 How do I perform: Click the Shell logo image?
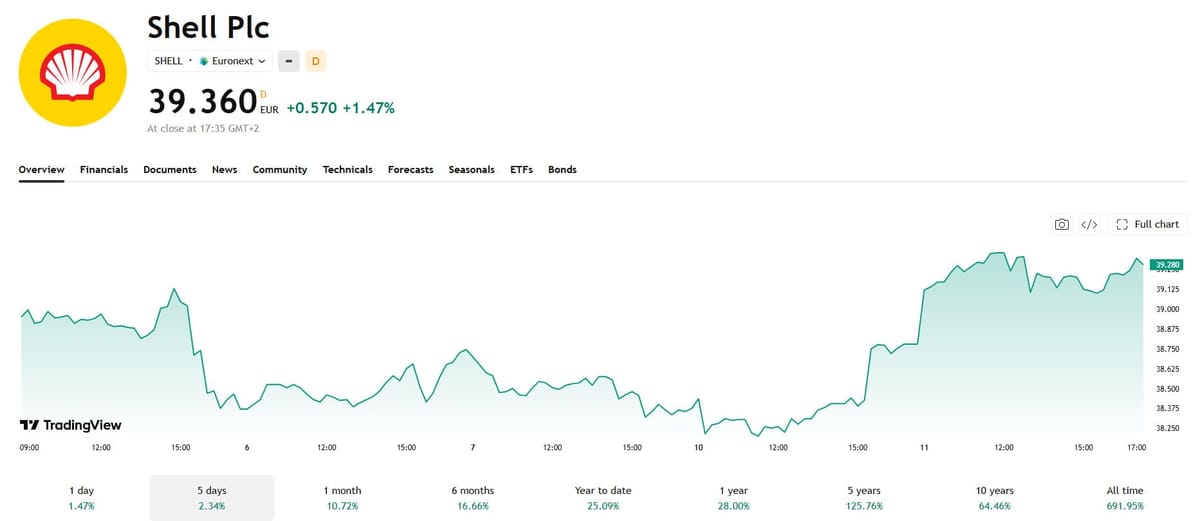[x=72, y=71]
